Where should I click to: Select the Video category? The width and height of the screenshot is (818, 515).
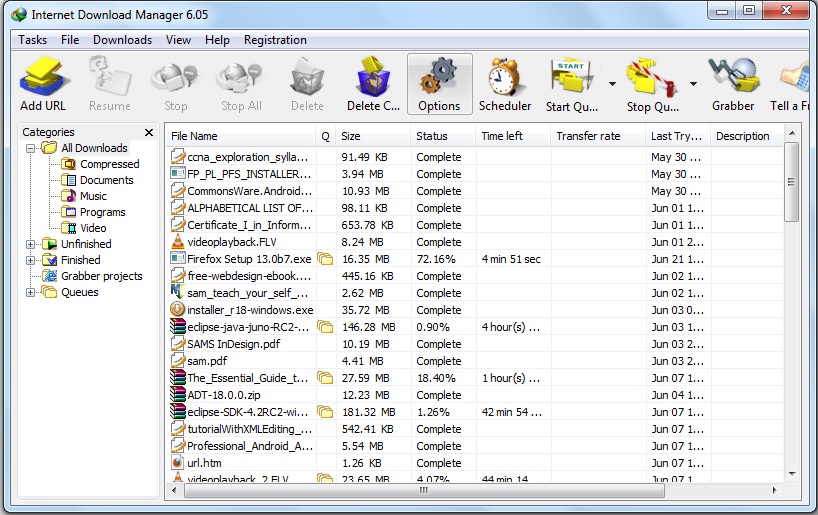pos(84,229)
